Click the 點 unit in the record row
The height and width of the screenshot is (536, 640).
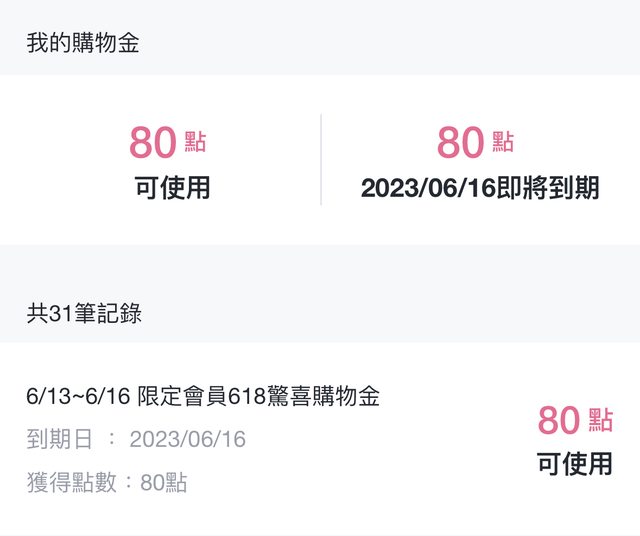click(x=601, y=419)
